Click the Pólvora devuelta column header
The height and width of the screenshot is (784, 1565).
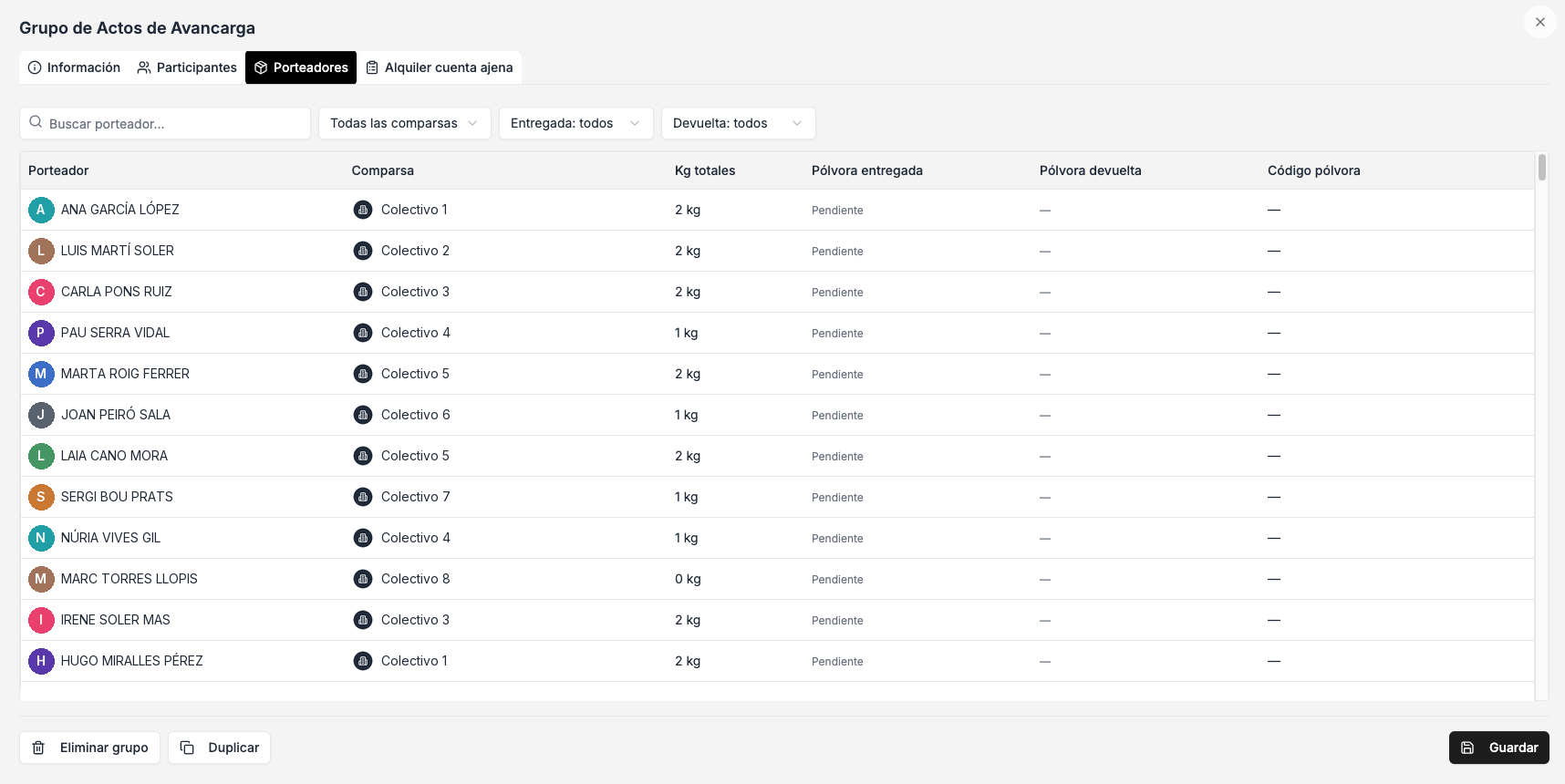tap(1091, 170)
